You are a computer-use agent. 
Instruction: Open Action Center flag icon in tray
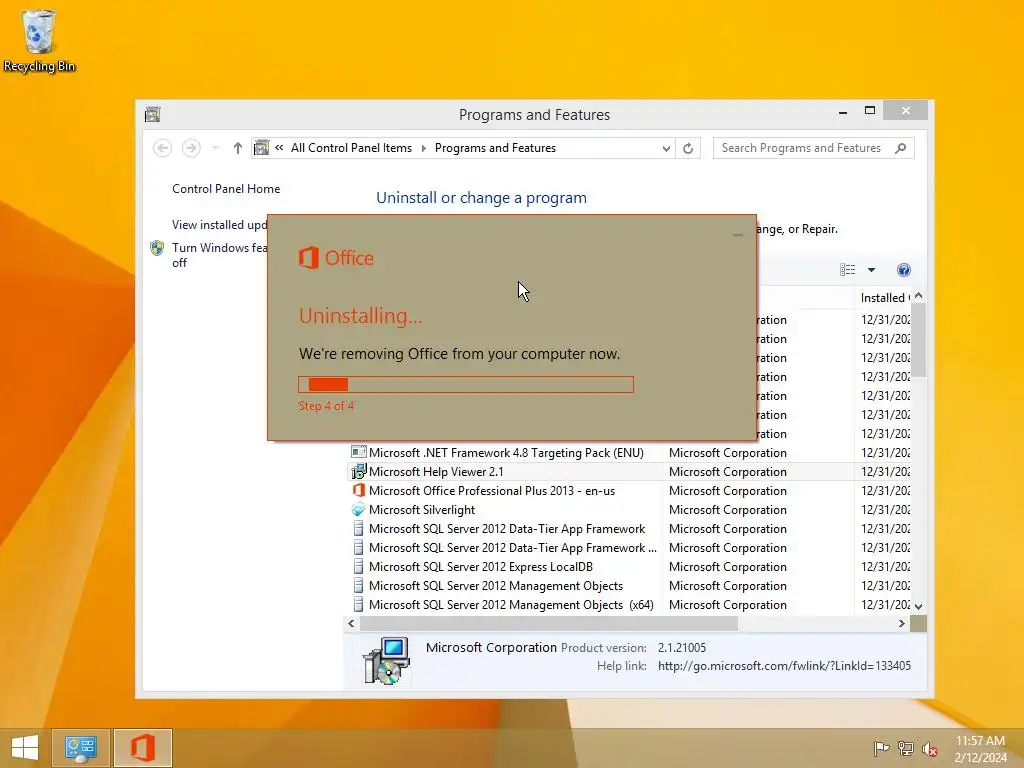click(x=881, y=748)
